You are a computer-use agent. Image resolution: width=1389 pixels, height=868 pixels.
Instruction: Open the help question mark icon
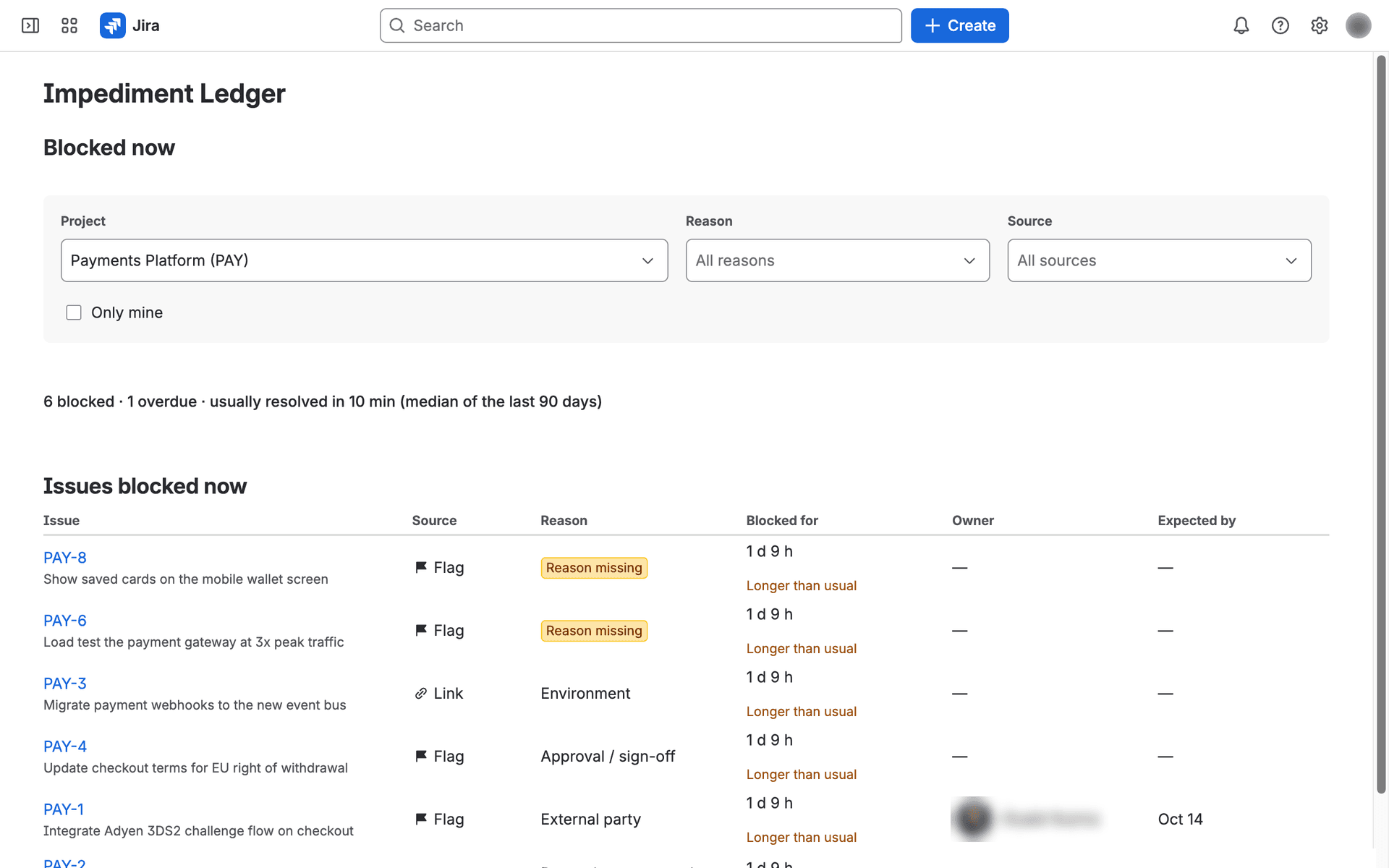1280,26
